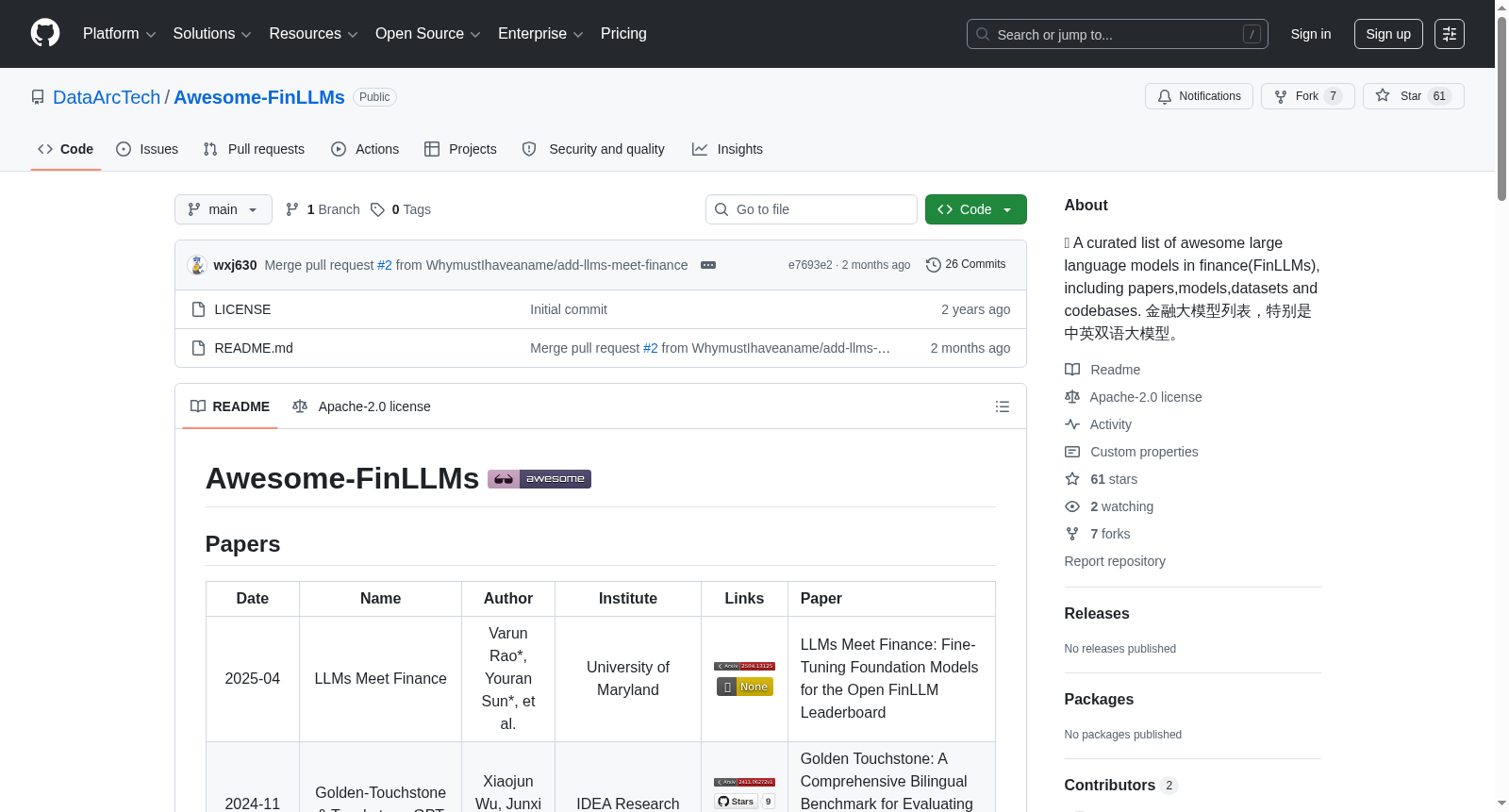The width and height of the screenshot is (1509, 812).
Task: Click the Releases heading link
Action: pyautogui.click(x=1097, y=613)
